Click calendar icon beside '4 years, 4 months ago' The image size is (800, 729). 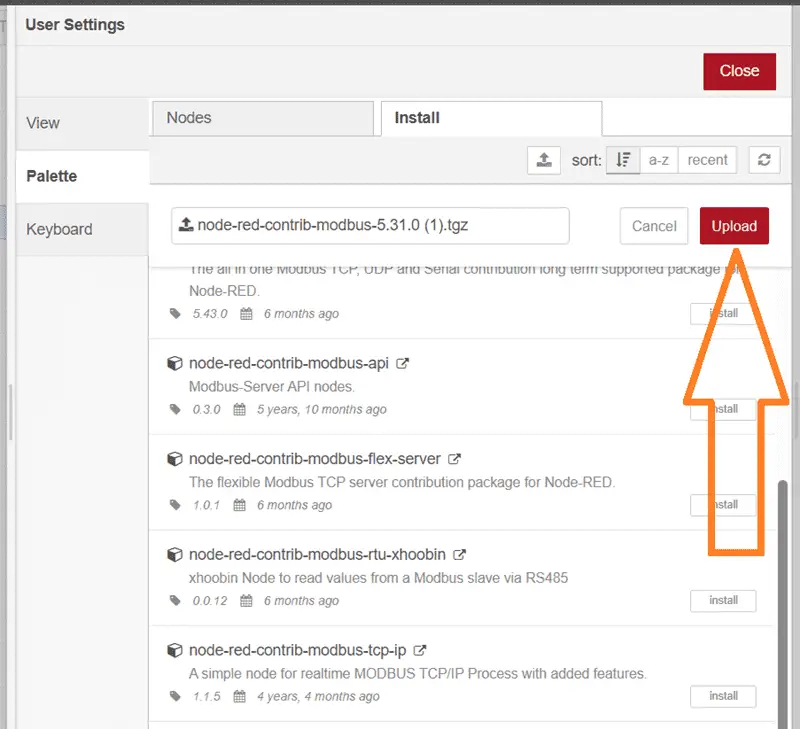click(x=239, y=696)
